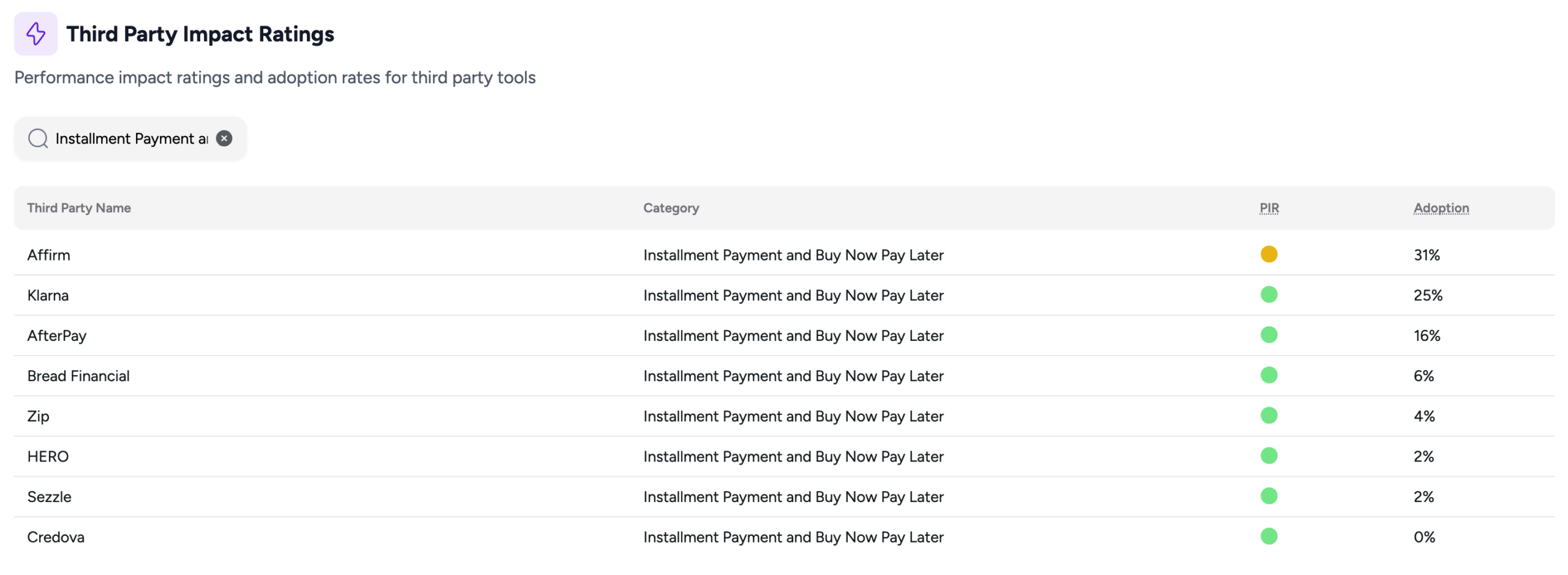
Task: Click HERO's green PIR indicator dot
Action: (1268, 456)
